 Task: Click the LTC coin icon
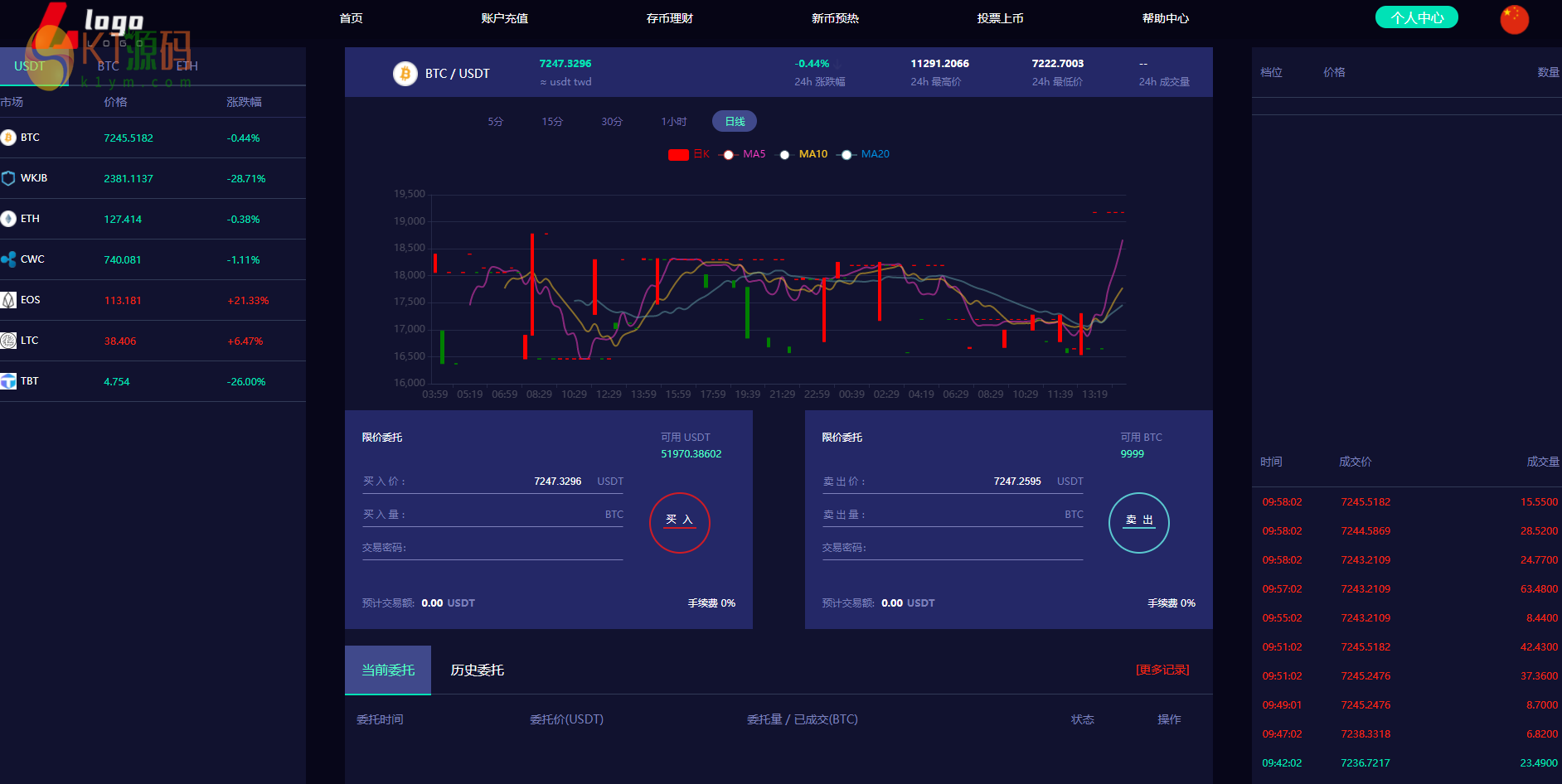tap(8, 341)
